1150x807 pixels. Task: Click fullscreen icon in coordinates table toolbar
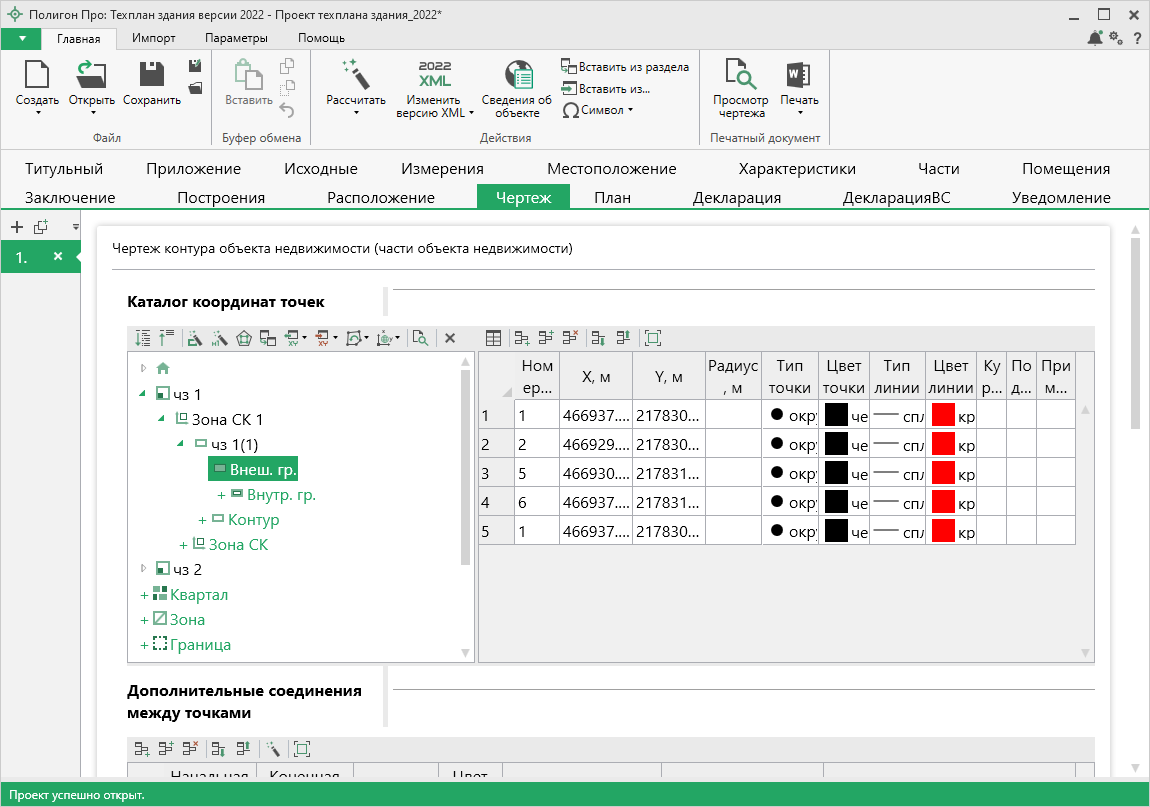(653, 339)
